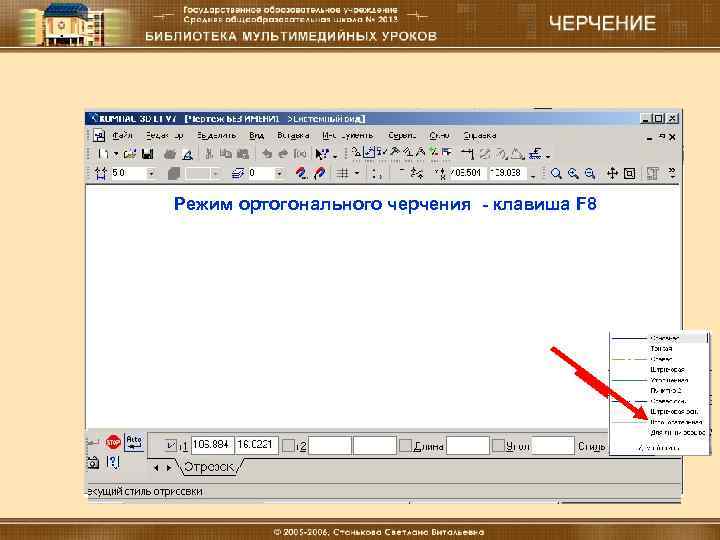Viewport: 720px width, 540px height.
Task: Click the Длина value field
Action: 467,446
